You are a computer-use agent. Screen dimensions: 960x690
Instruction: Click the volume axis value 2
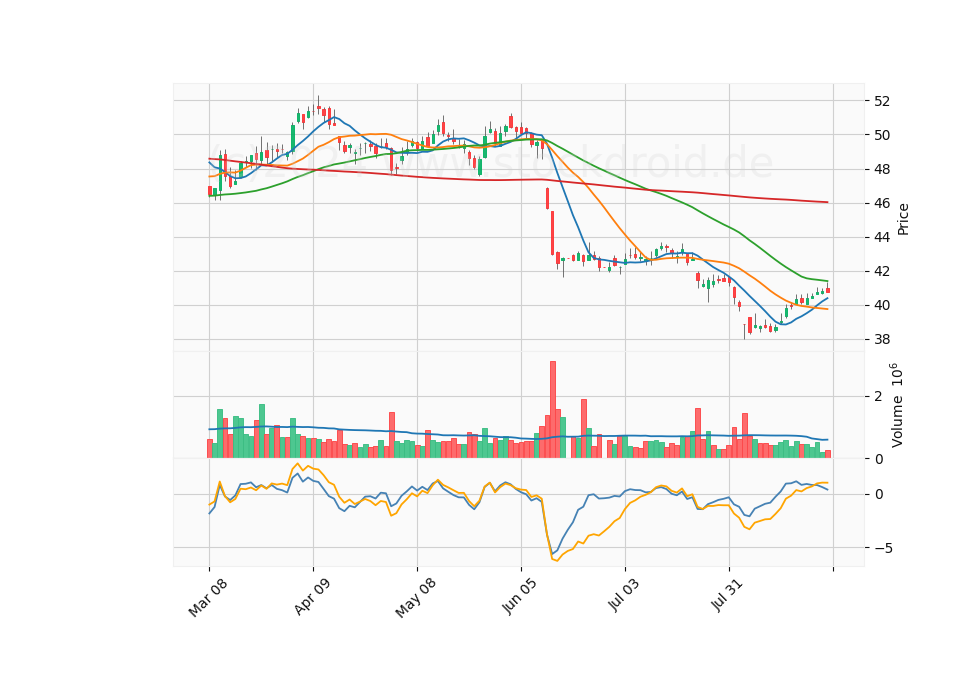click(x=879, y=396)
